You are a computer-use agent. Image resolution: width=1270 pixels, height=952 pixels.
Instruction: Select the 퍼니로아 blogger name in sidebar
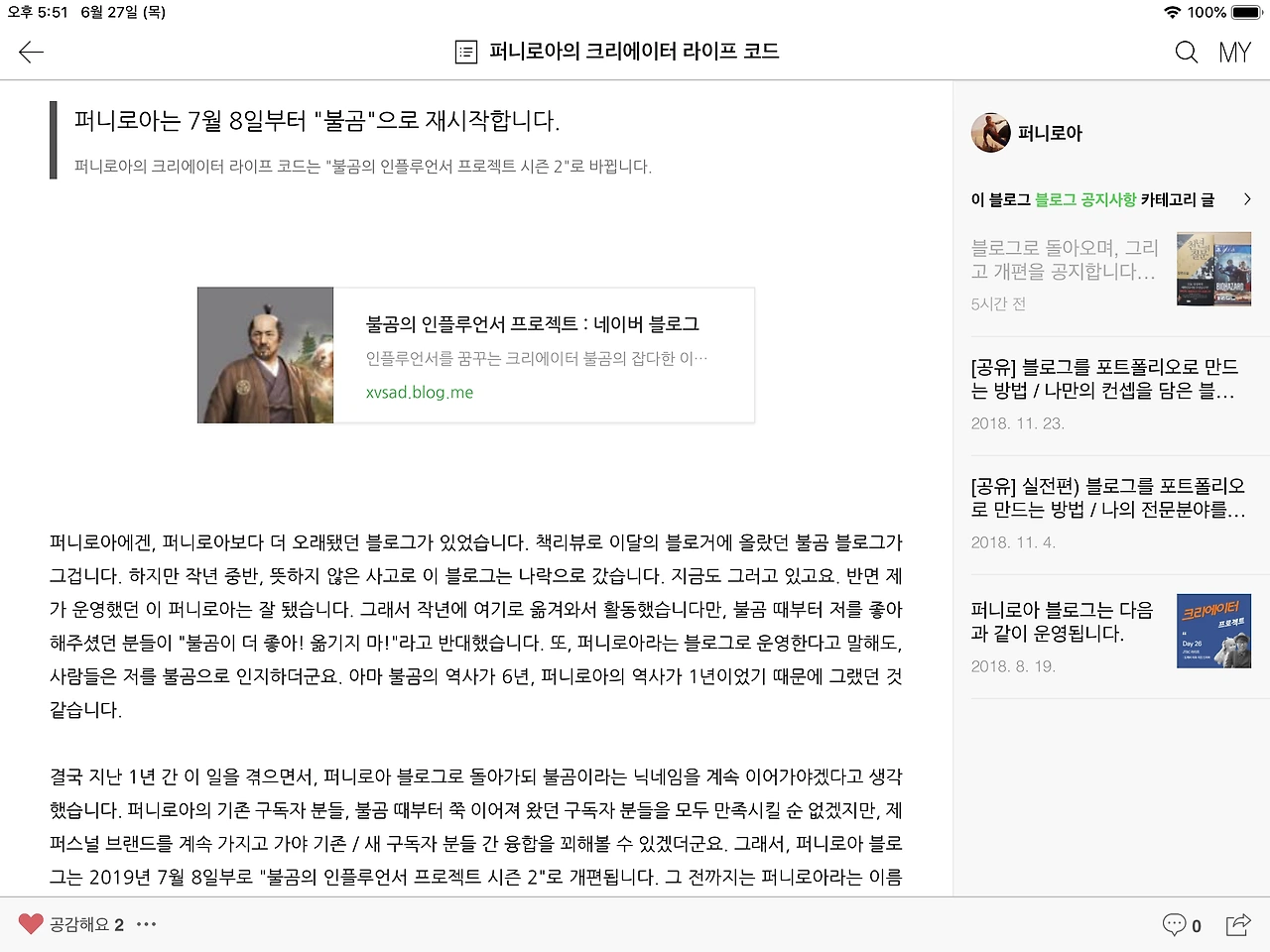(1050, 133)
